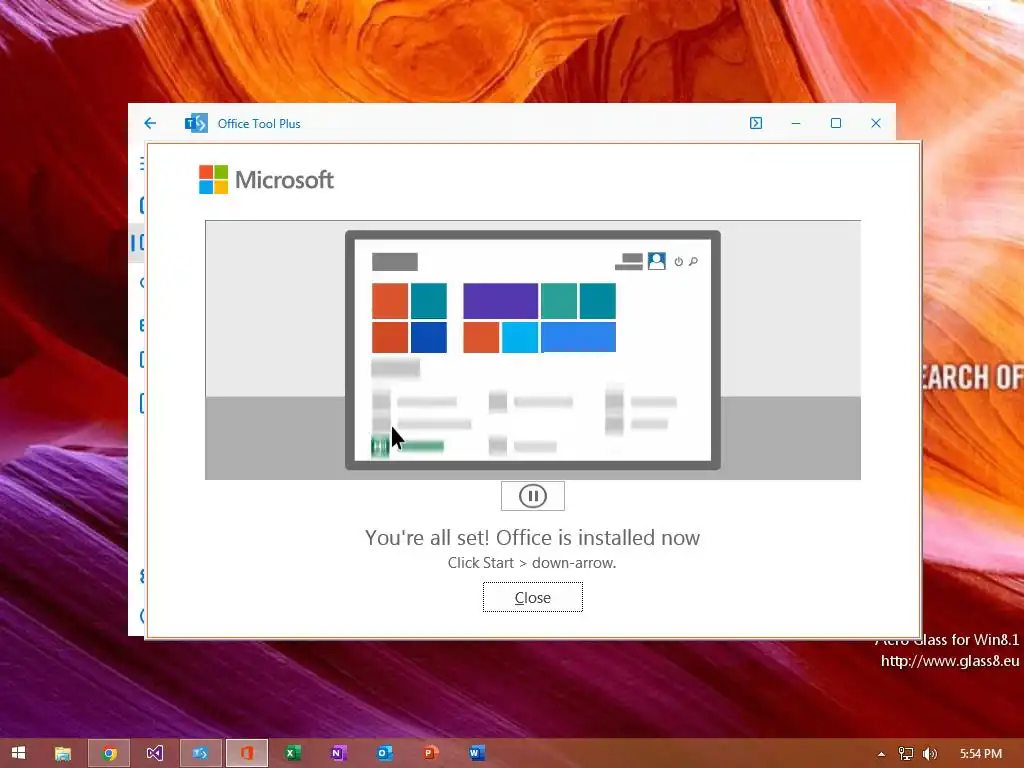Click "Click Start > down-arrow." text

[x=532, y=562]
